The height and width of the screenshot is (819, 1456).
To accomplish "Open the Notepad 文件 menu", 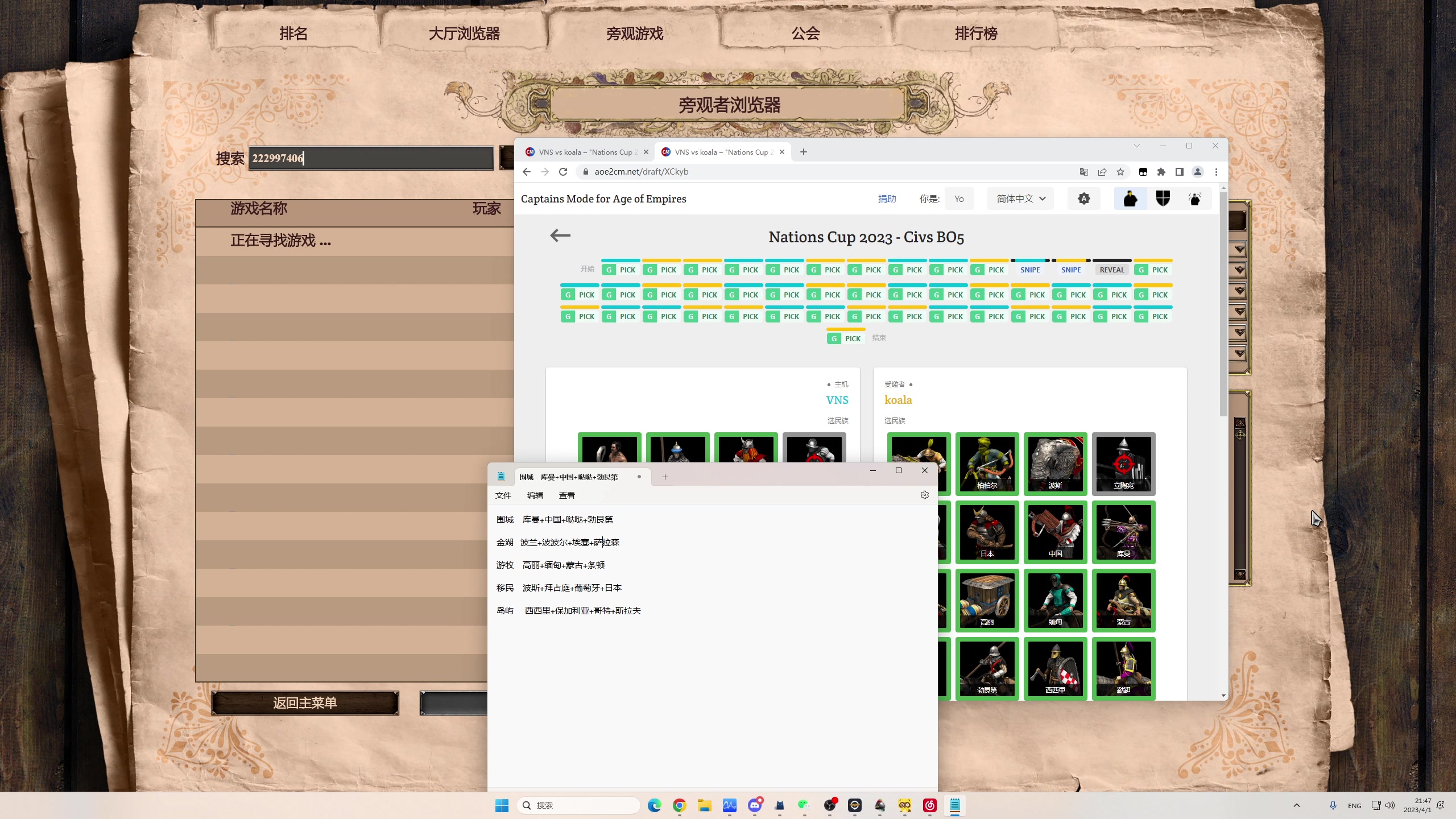I will [503, 495].
